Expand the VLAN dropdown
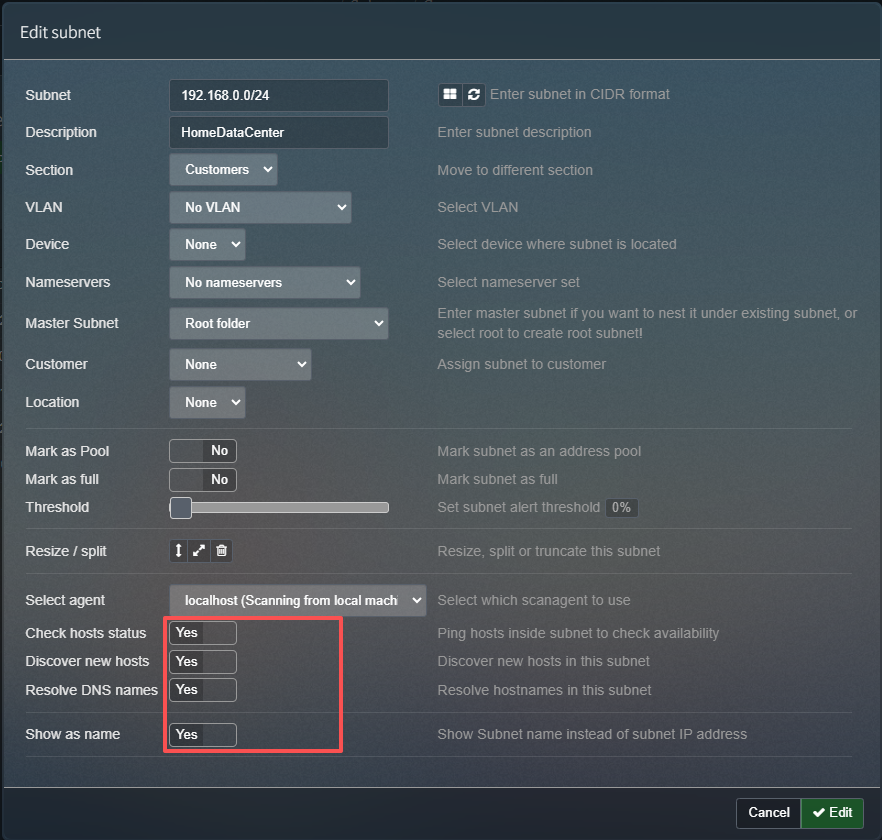Viewport: 882px width, 840px height. (x=260, y=208)
